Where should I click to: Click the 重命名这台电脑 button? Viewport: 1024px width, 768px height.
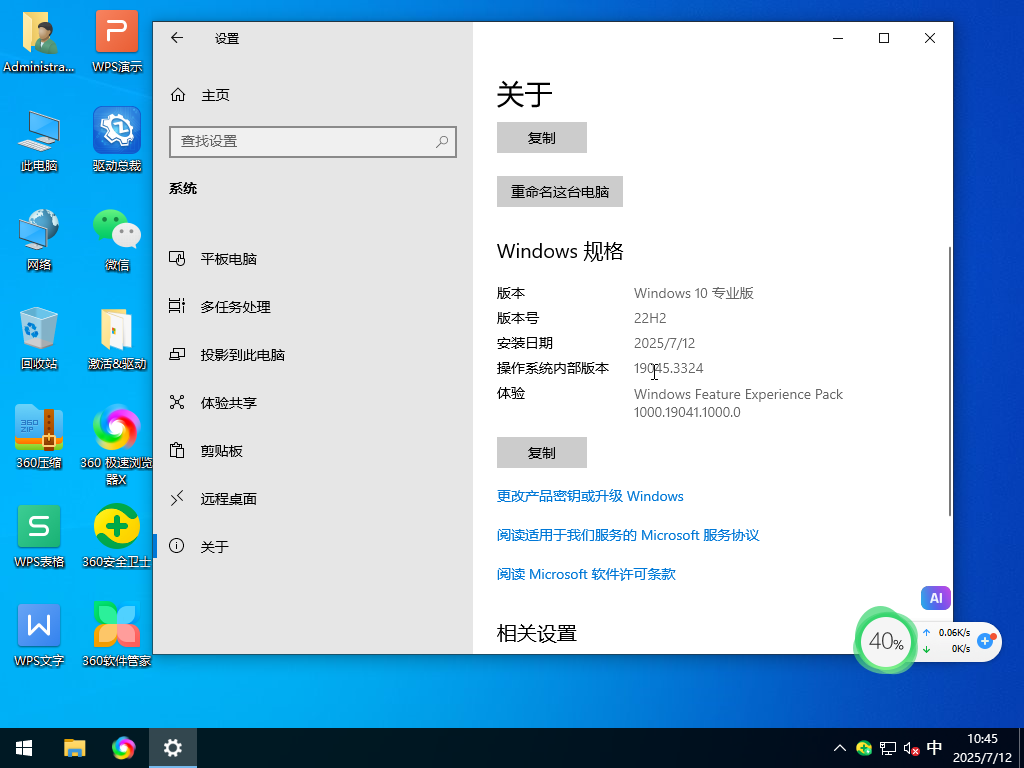[x=560, y=191]
